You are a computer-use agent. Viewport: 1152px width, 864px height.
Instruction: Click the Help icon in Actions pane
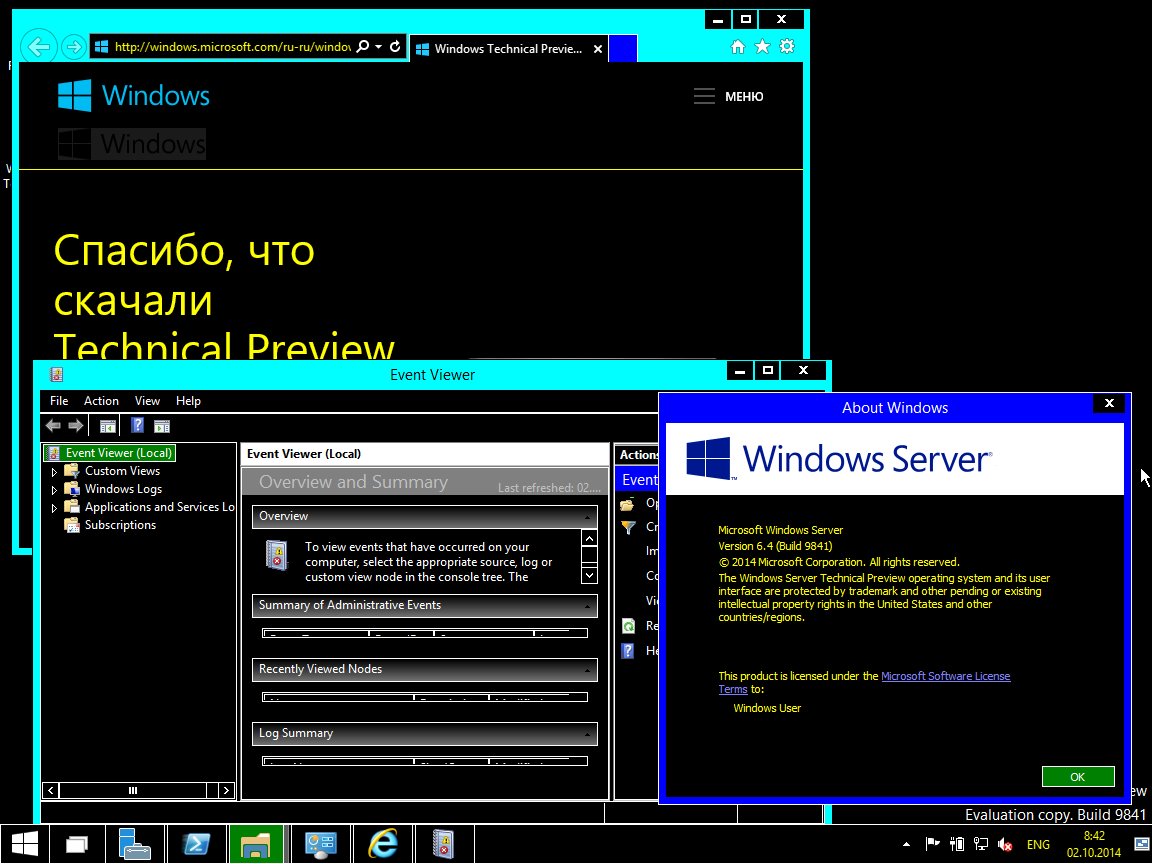(627, 651)
